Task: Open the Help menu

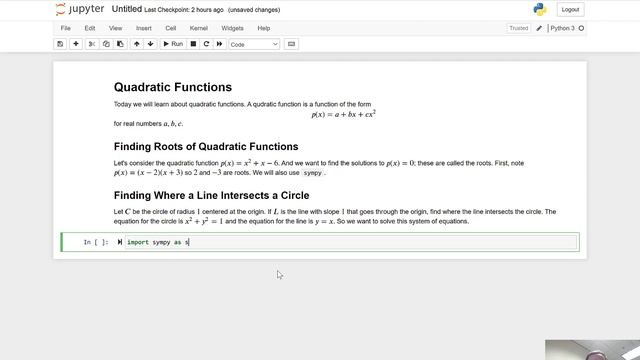Action: click(264, 28)
